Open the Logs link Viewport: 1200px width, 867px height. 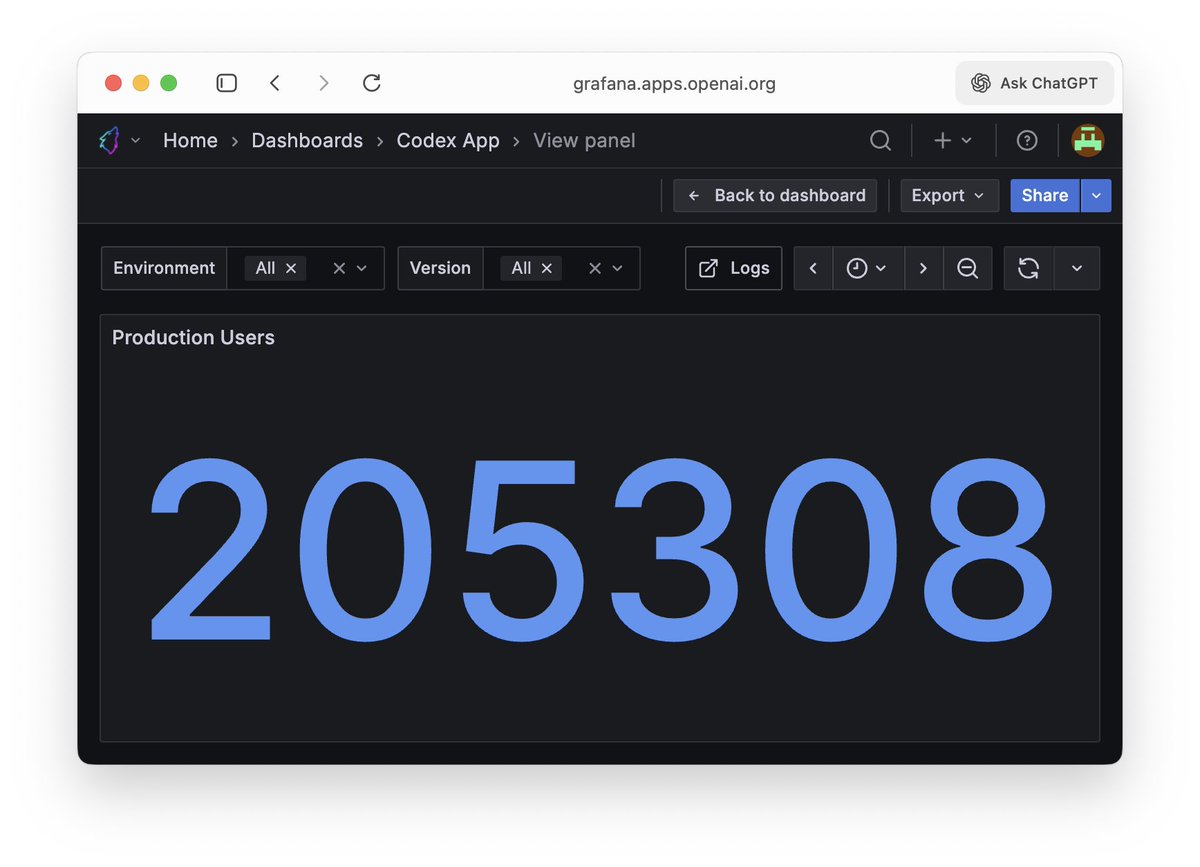pyautogui.click(x=733, y=268)
